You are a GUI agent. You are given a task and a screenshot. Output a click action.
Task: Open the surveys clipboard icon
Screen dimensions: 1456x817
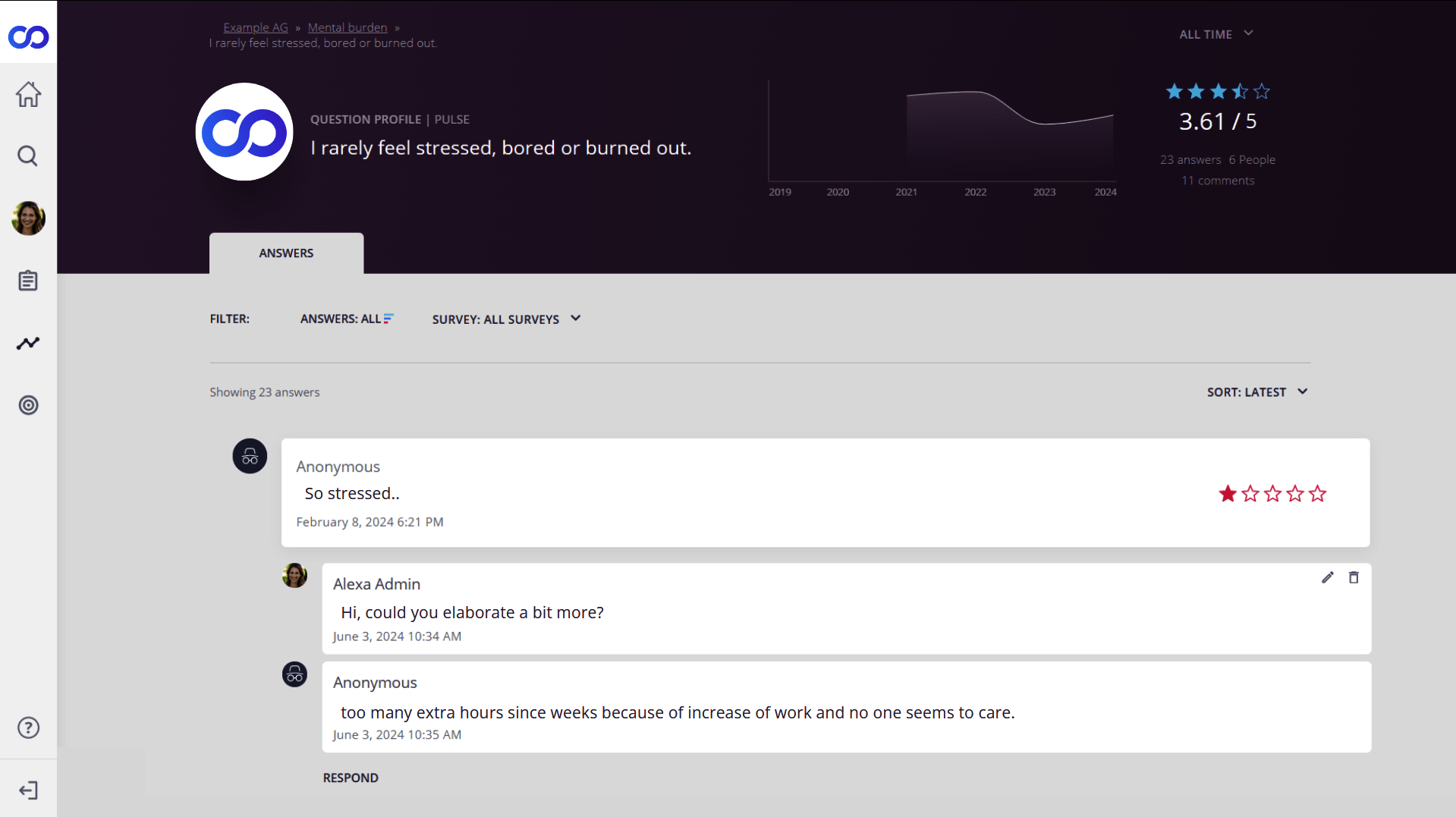tap(28, 281)
